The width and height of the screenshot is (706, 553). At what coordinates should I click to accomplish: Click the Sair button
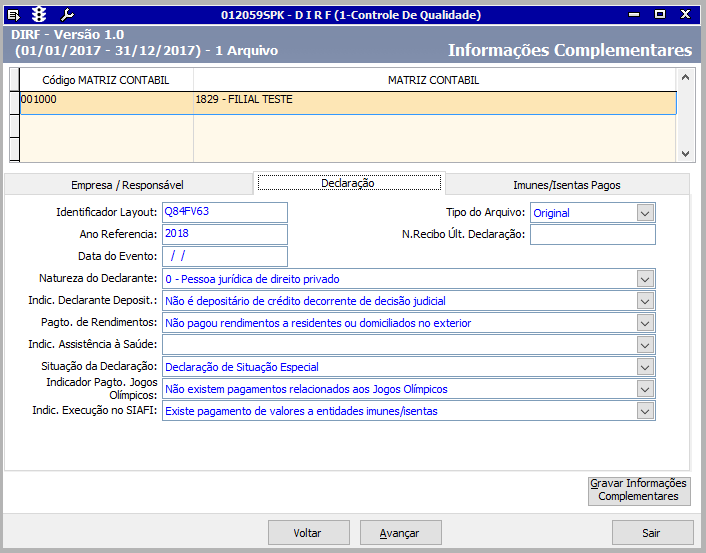652,533
